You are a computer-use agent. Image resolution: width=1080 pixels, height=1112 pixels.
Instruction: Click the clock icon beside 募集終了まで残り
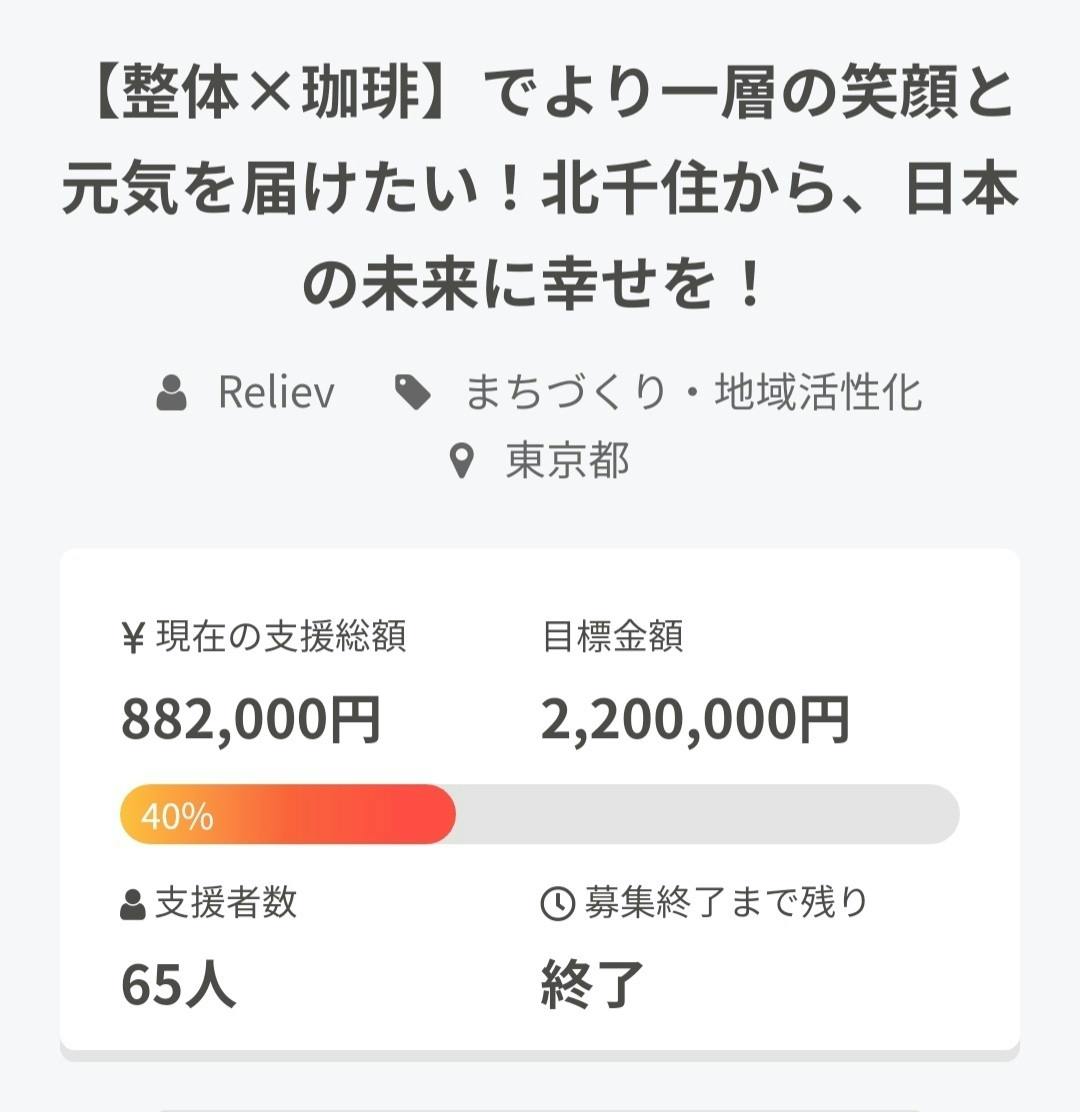click(x=557, y=904)
